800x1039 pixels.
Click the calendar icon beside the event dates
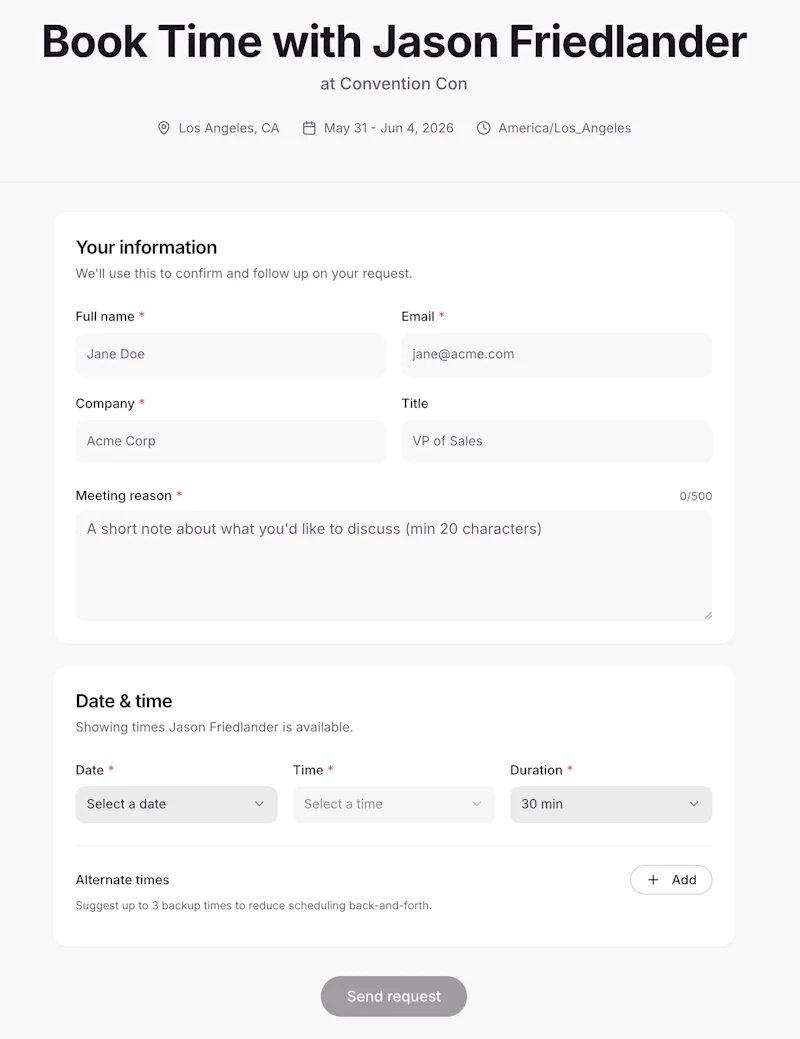coord(309,128)
